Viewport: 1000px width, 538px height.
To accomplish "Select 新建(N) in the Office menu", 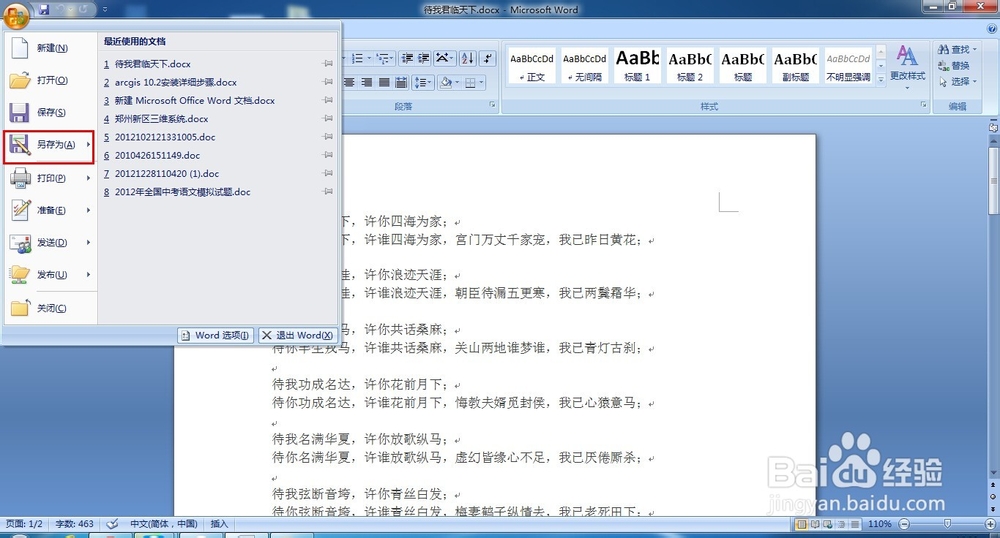I will point(50,48).
